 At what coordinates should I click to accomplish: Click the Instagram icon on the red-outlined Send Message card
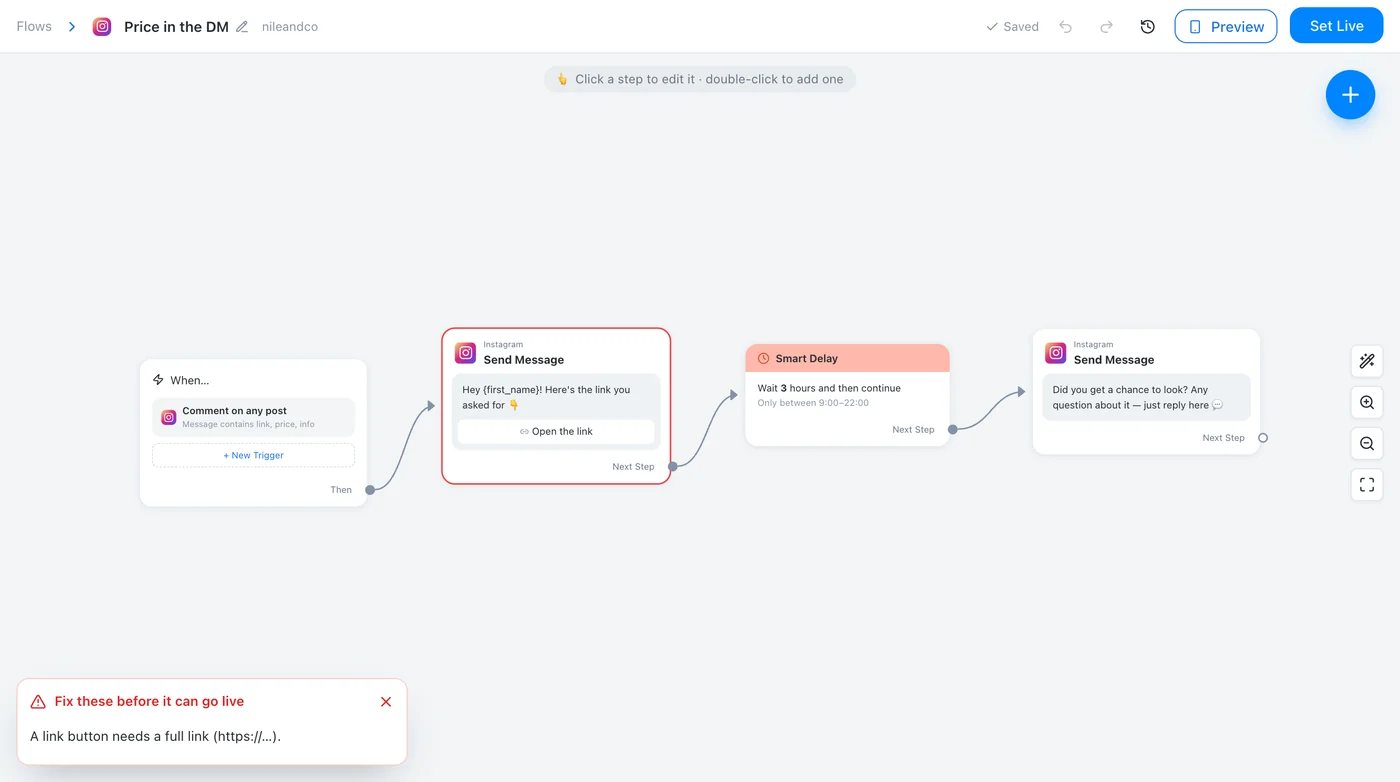465,353
